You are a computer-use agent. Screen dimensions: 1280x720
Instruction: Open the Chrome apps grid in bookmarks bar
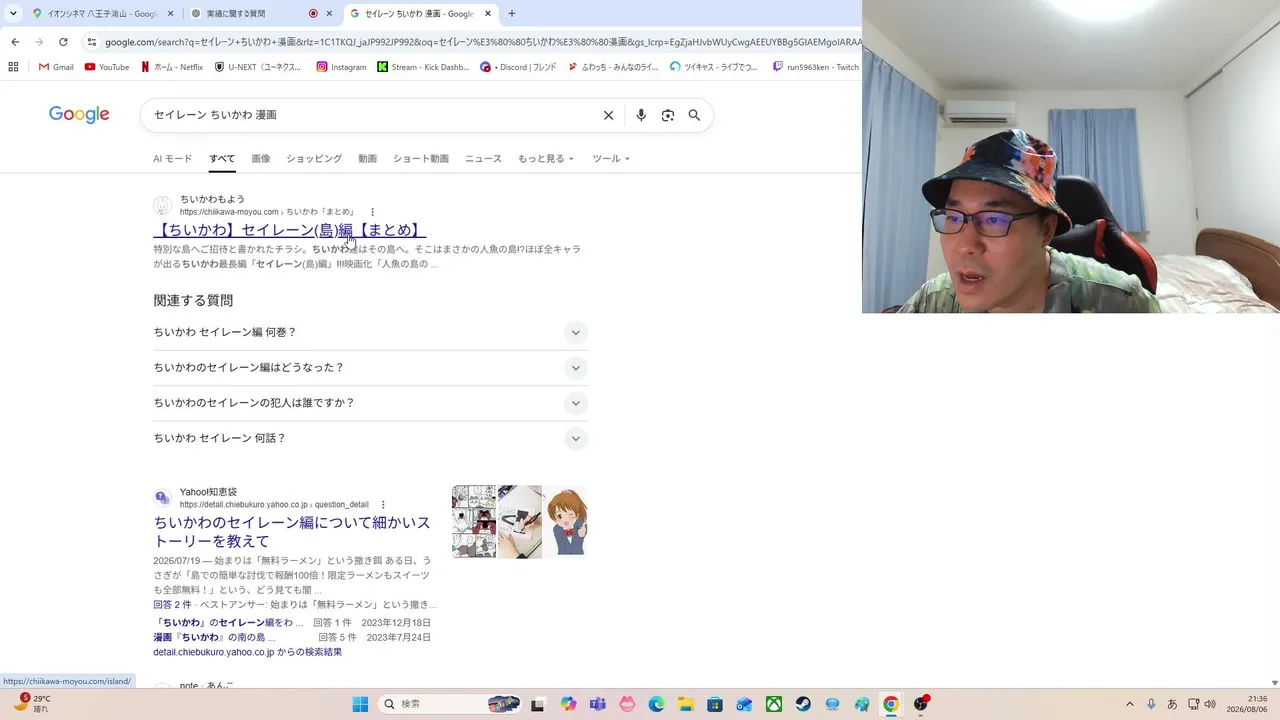pyautogui.click(x=13, y=67)
